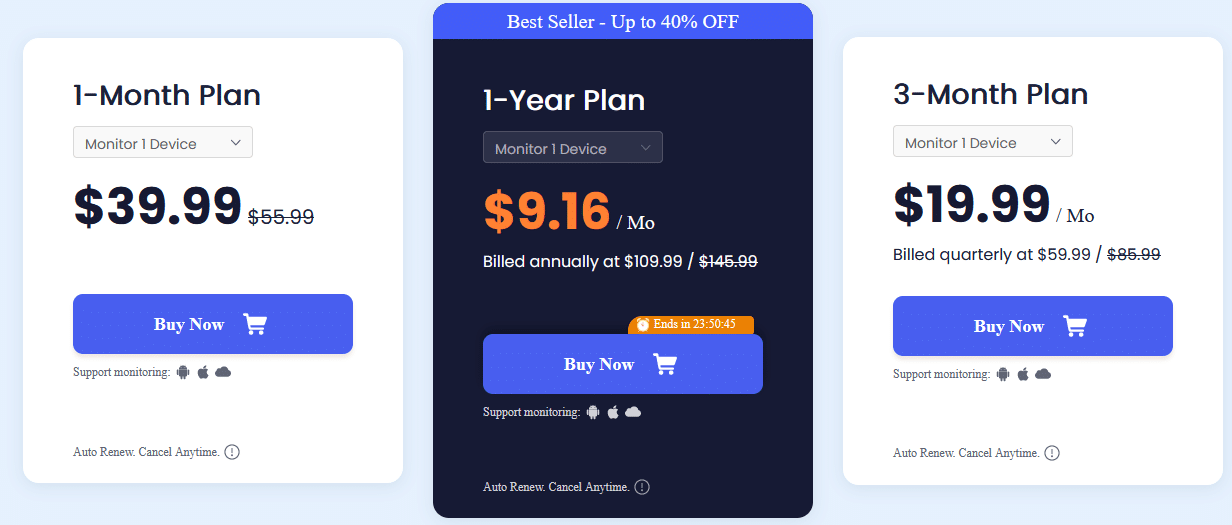Click the Android icon under 1-Month Plan
The height and width of the screenshot is (525, 1232).
183,372
